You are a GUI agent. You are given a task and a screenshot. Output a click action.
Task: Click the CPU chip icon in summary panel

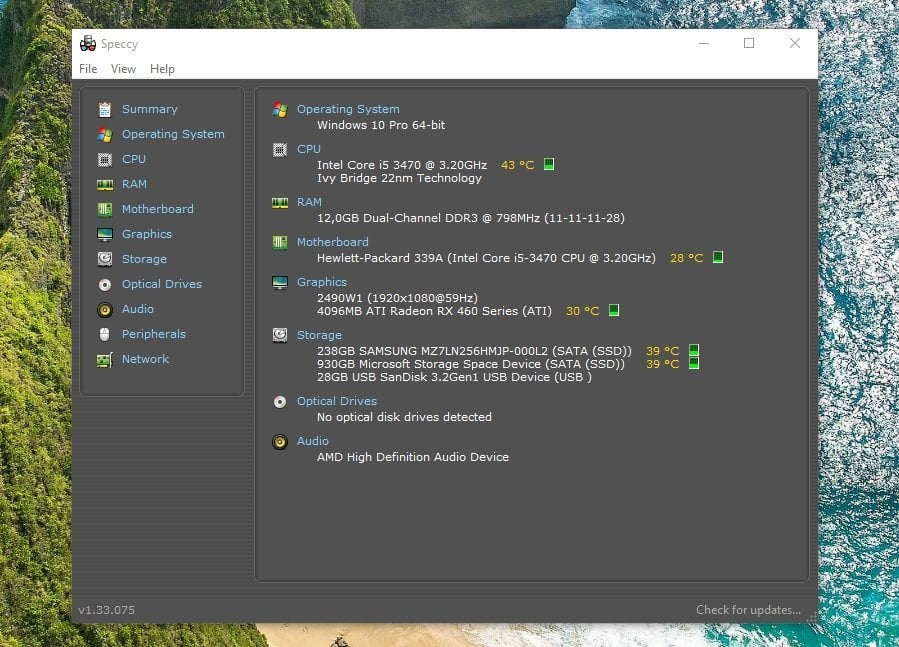coord(280,150)
